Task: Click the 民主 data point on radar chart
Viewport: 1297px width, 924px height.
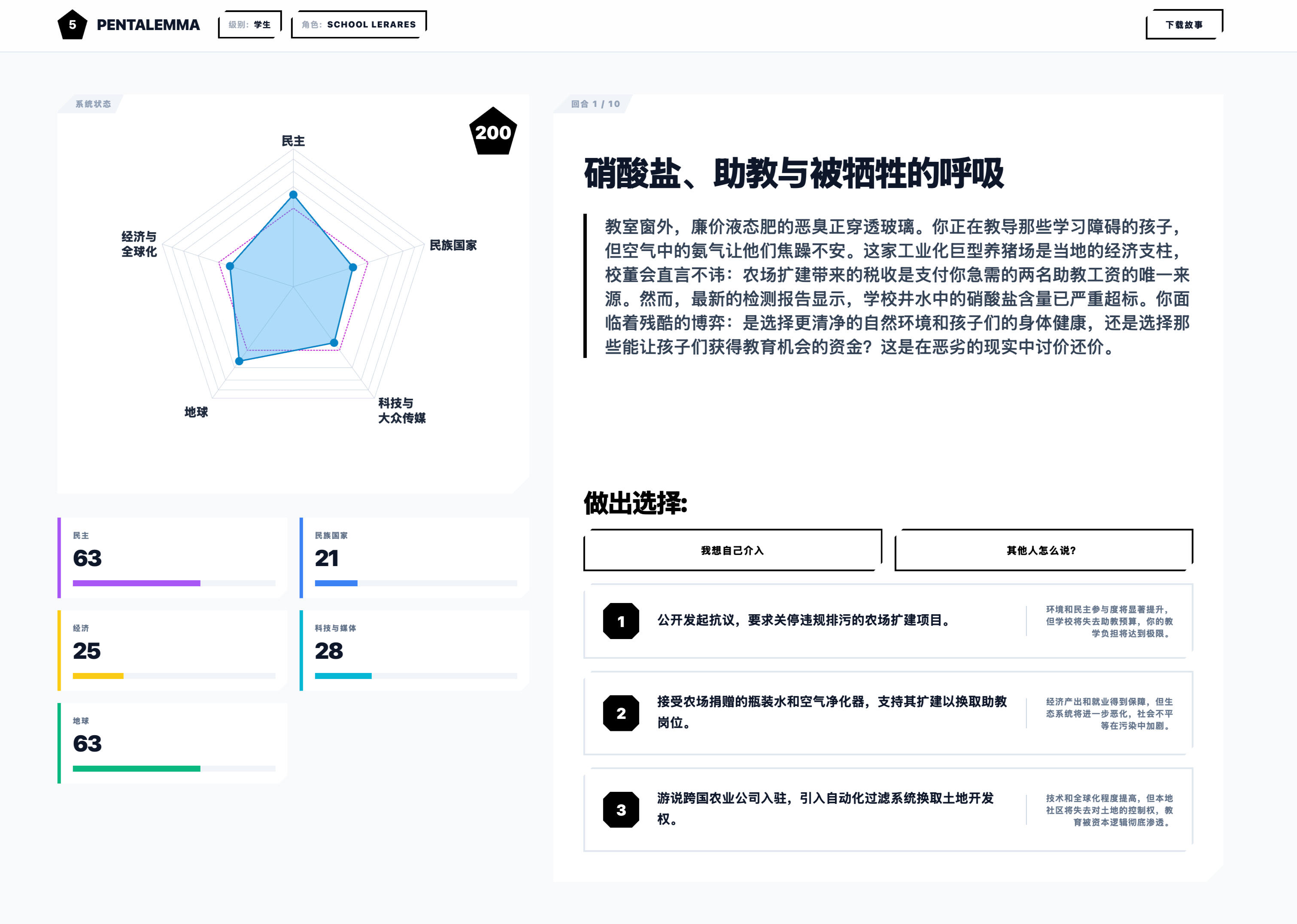Action: coord(293,194)
